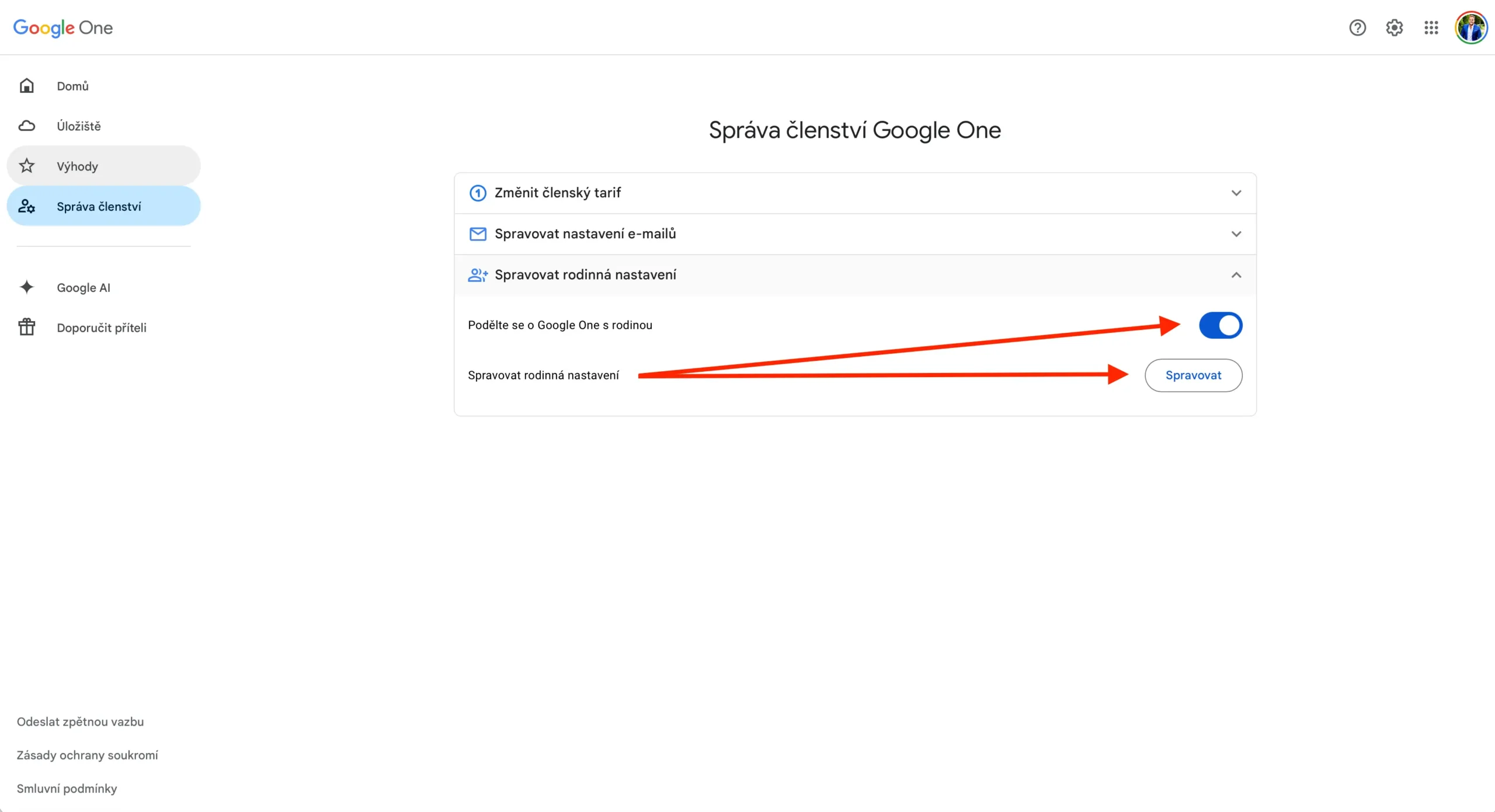1495x812 pixels.
Task: Open help via the question mark icon
Action: click(1357, 27)
